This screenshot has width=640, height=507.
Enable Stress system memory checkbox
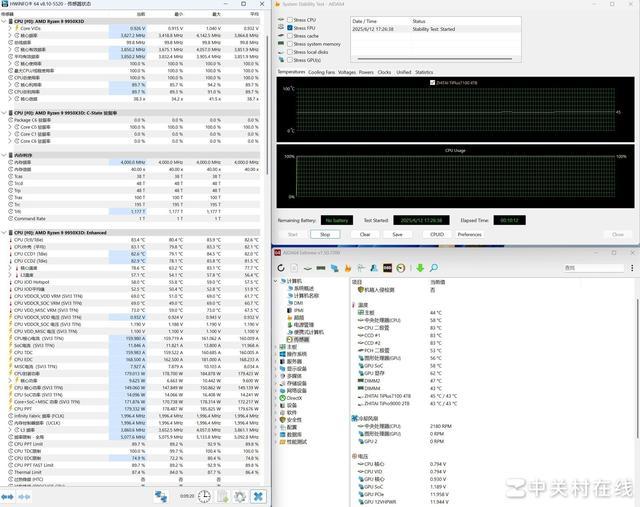pyautogui.click(x=290, y=44)
